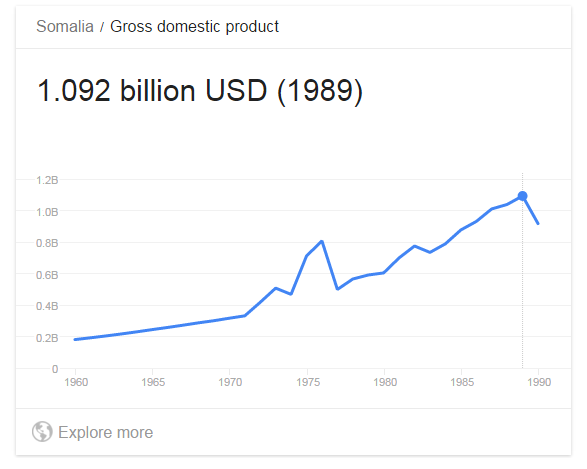Click the 0.2B y-axis label
587x469 pixels.
(x=47, y=338)
